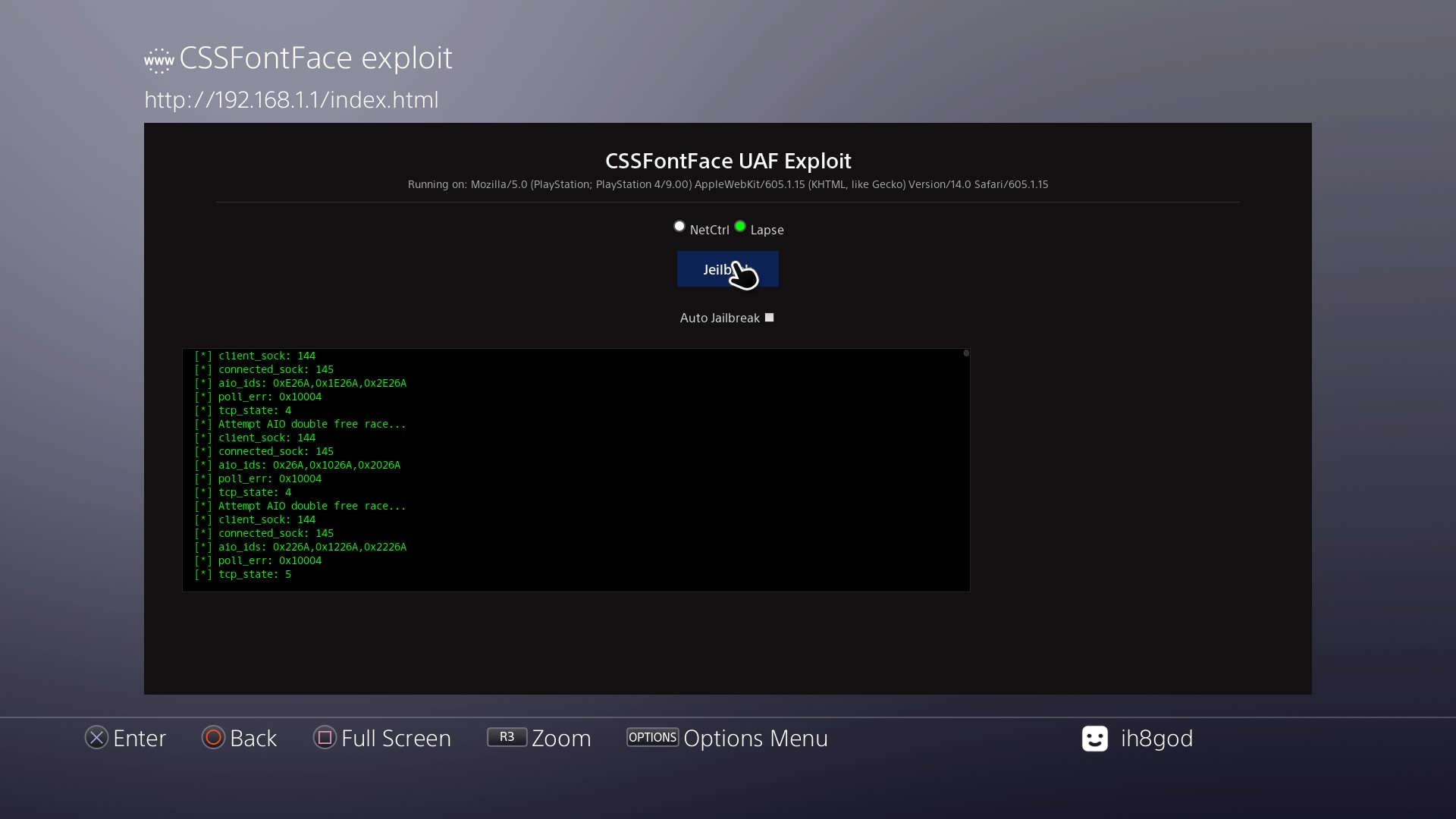Select the Lapse radio button

(740, 226)
